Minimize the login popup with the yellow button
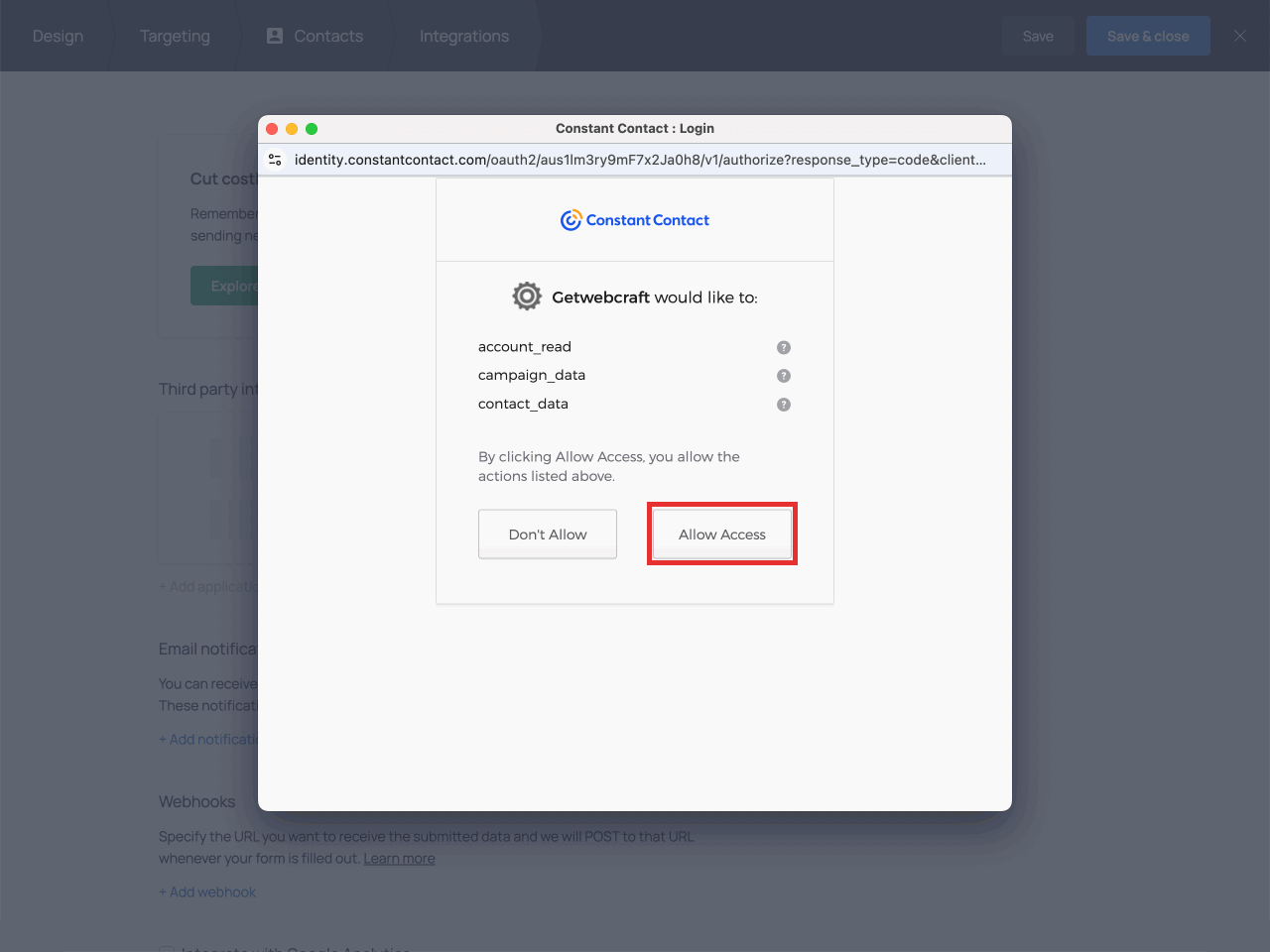 292,129
